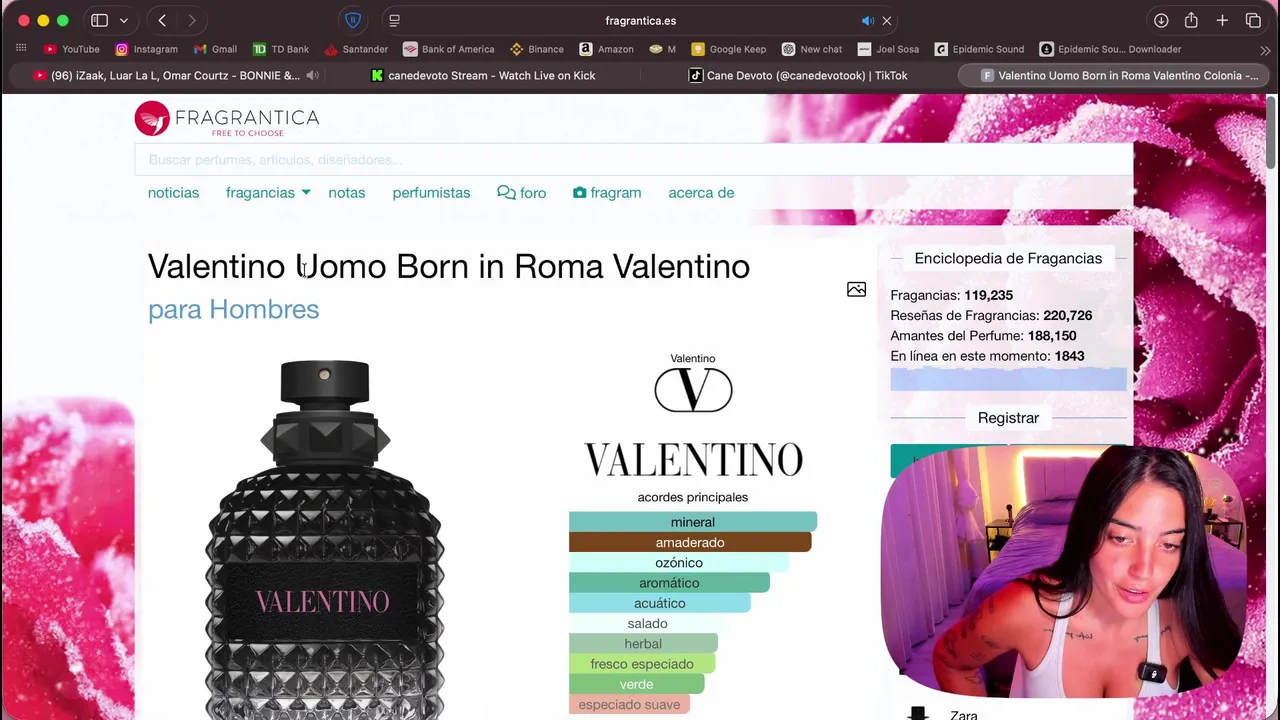Select the verde accord bar
1280x720 pixels.
coord(636,684)
